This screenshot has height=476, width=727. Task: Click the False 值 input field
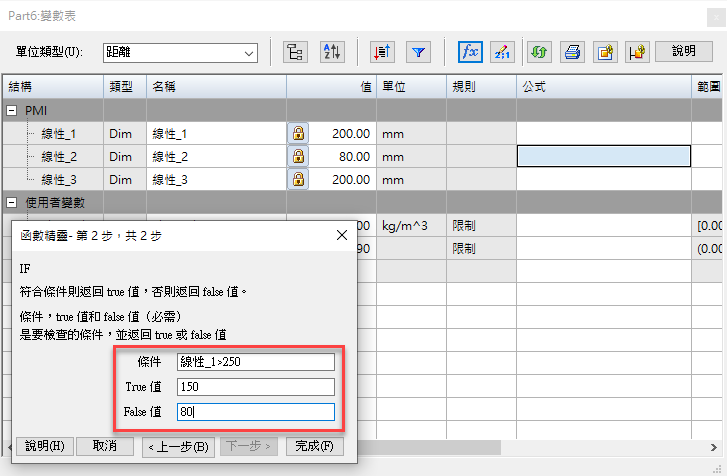pyautogui.click(x=255, y=412)
